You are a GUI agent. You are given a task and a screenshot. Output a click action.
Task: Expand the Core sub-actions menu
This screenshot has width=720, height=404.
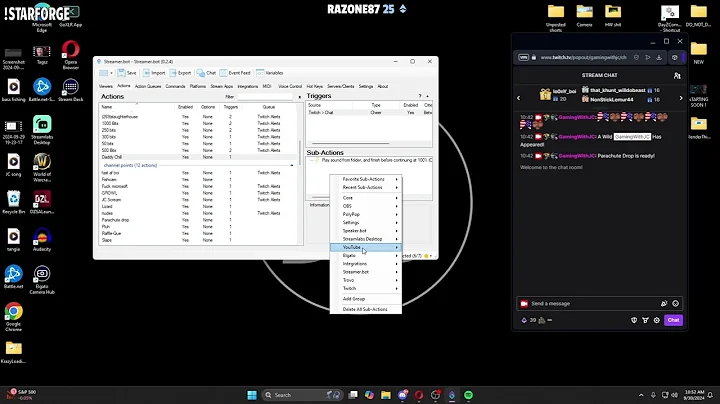click(x=366, y=198)
